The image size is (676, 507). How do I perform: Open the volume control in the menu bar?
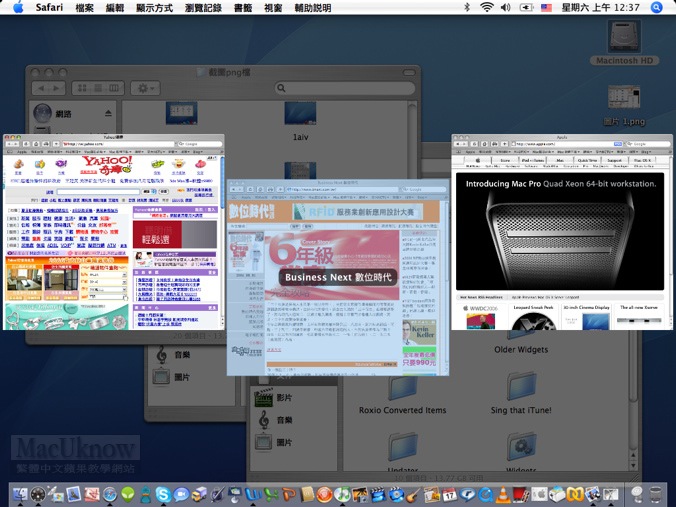(x=506, y=7)
